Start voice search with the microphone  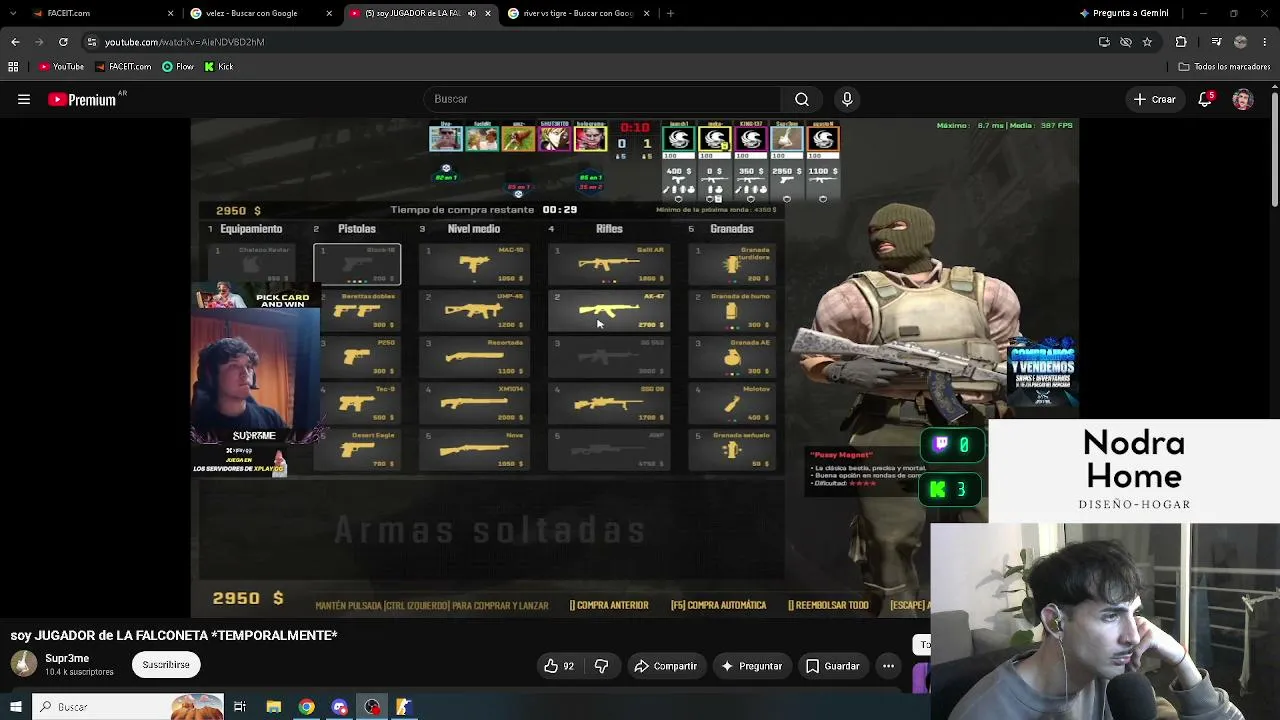[x=847, y=99]
